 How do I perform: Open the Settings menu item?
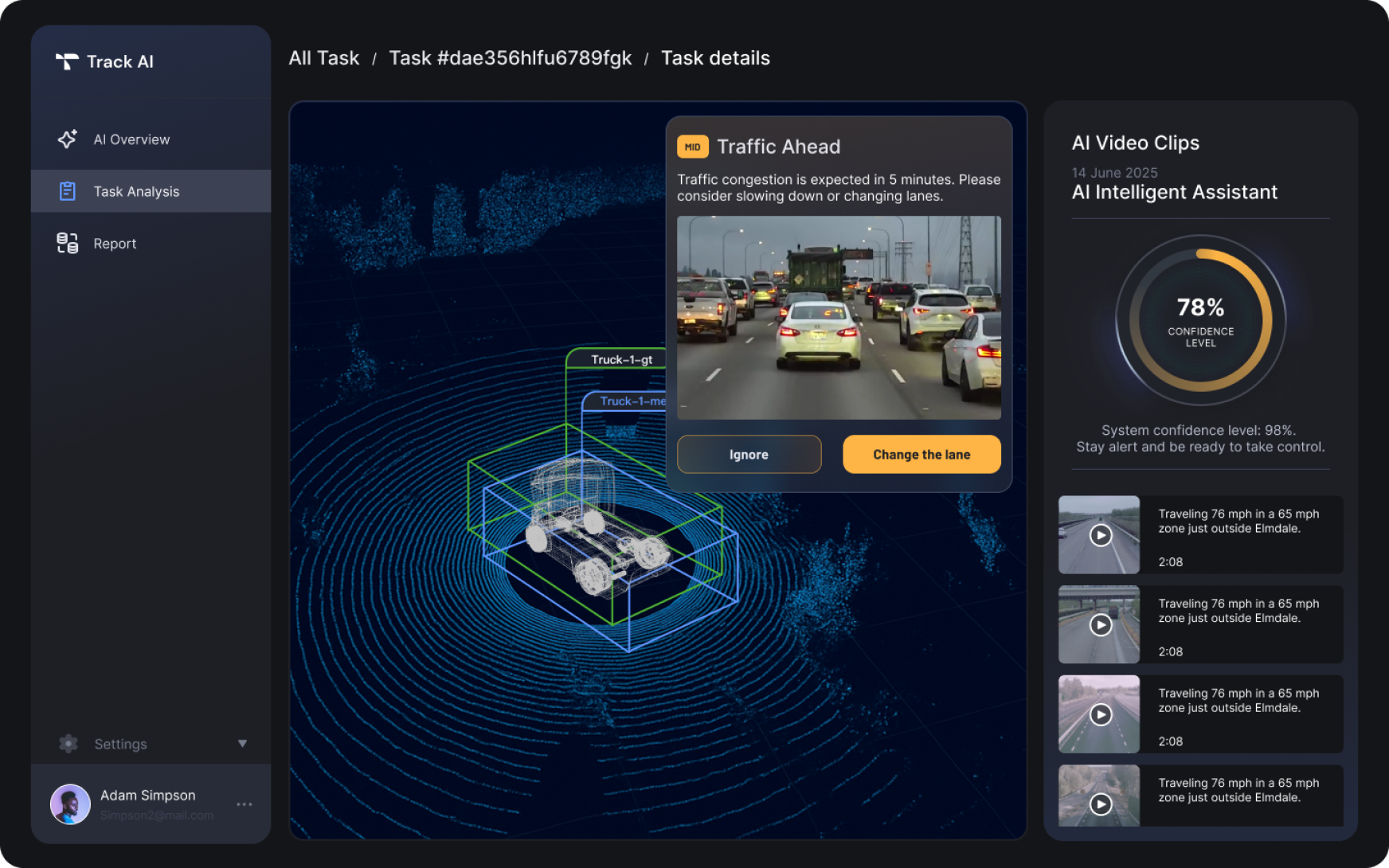click(x=151, y=744)
